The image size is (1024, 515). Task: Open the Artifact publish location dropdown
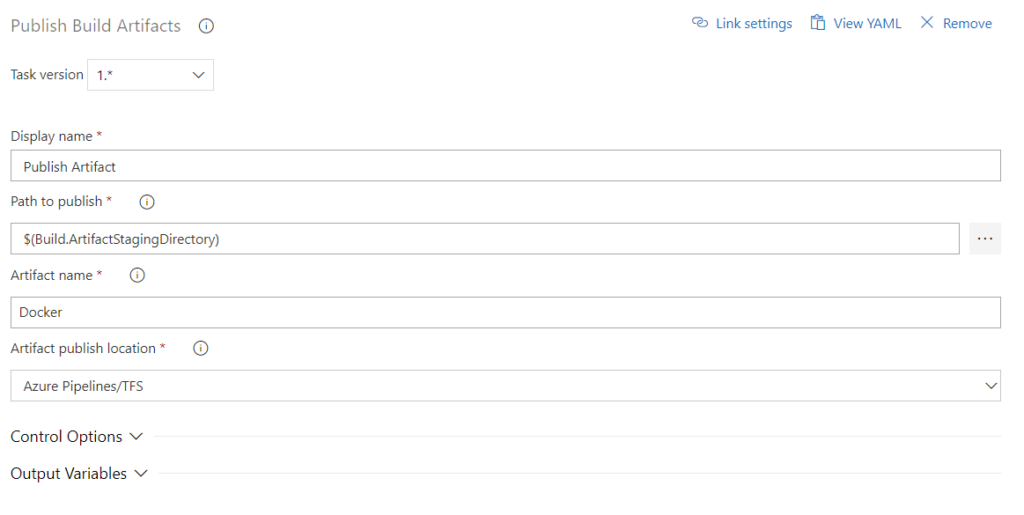(x=505, y=386)
